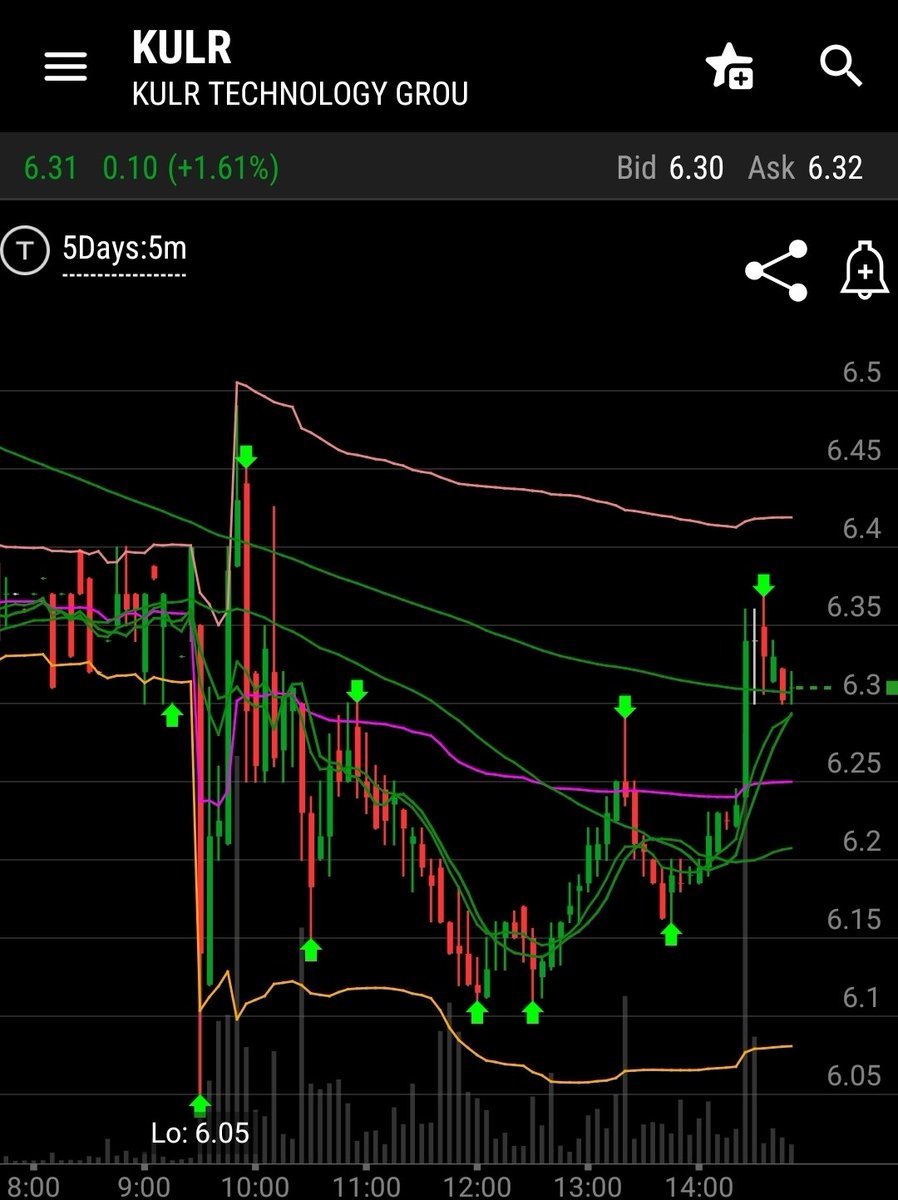Tap the 6.05 price axis label

click(854, 1076)
